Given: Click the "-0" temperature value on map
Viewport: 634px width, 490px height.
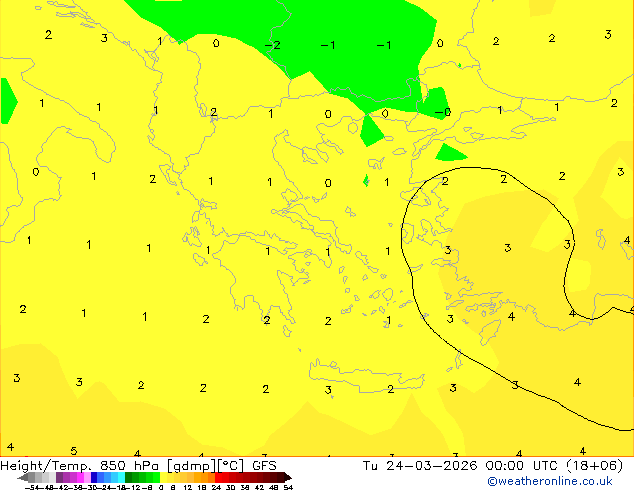Looking at the screenshot, I should pyautogui.click(x=443, y=112).
